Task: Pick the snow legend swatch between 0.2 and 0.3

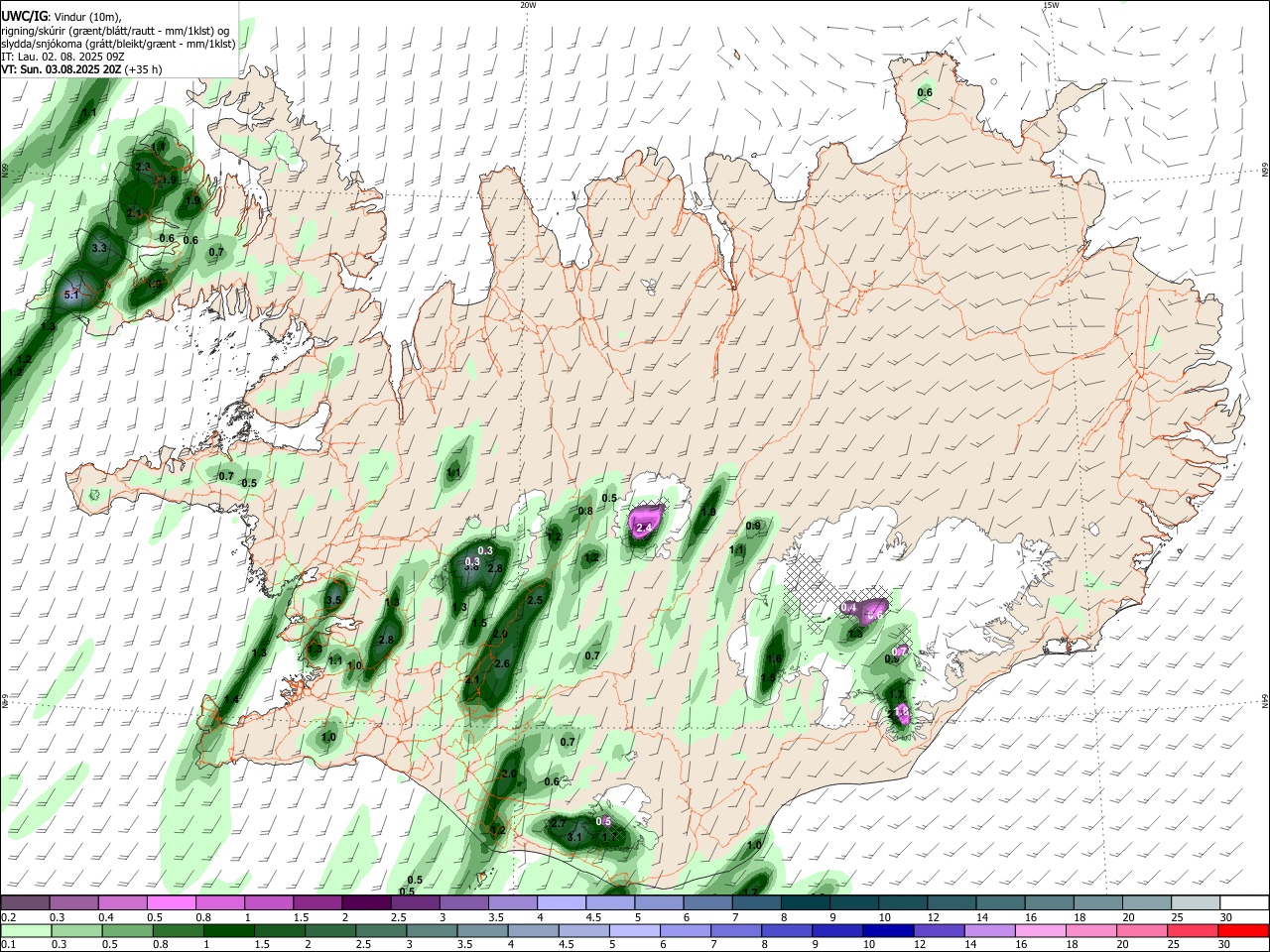Action: tap(25, 902)
